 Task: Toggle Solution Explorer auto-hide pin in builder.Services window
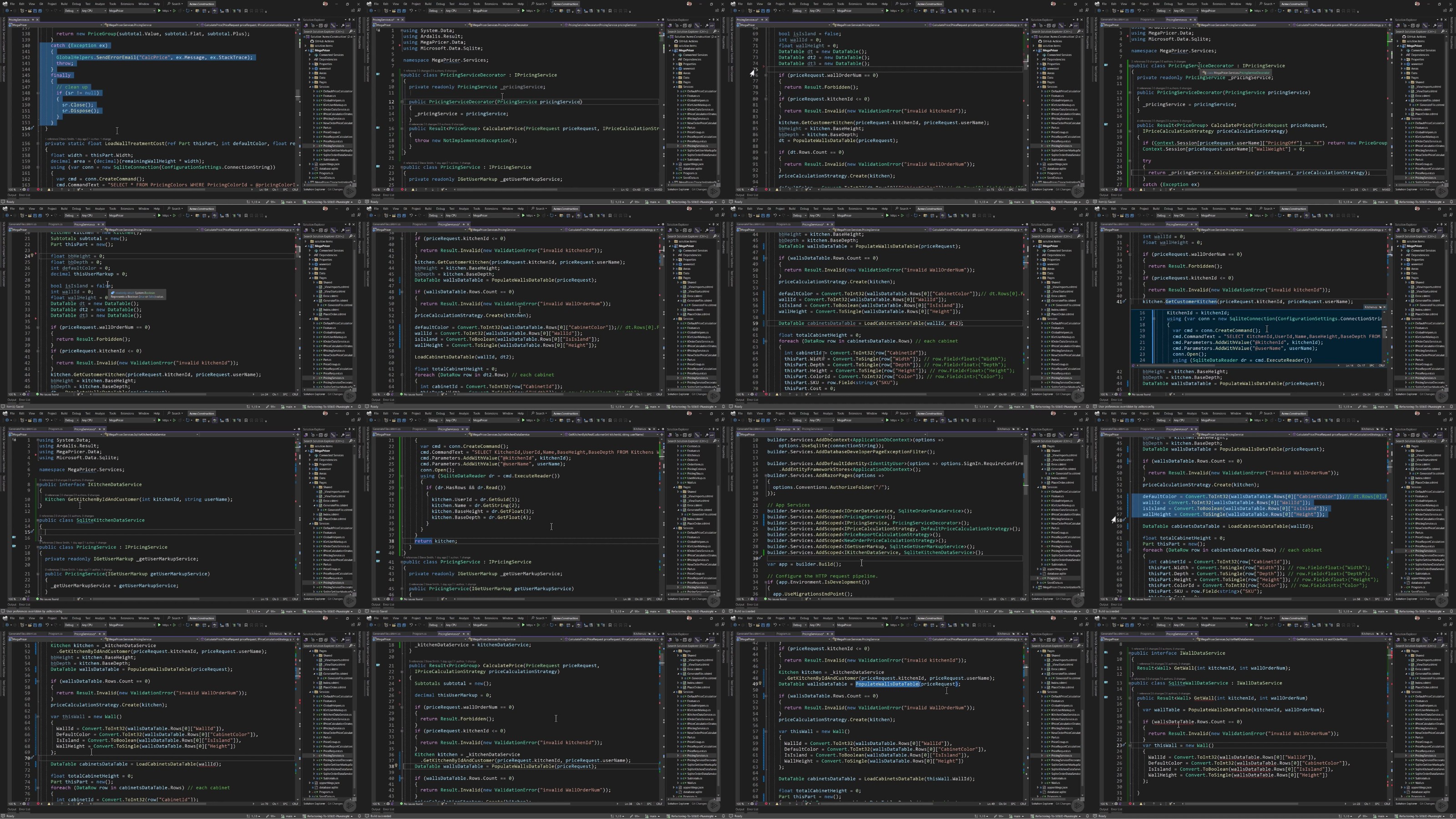click(1077, 429)
